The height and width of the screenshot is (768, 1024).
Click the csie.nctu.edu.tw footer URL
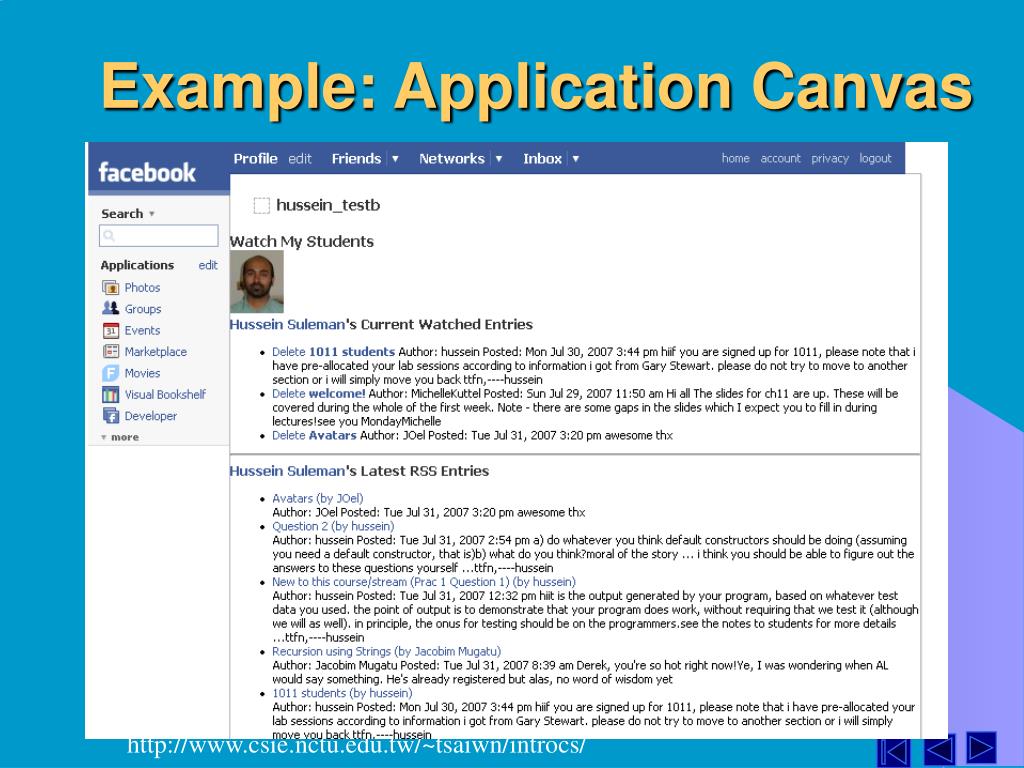pos(356,745)
